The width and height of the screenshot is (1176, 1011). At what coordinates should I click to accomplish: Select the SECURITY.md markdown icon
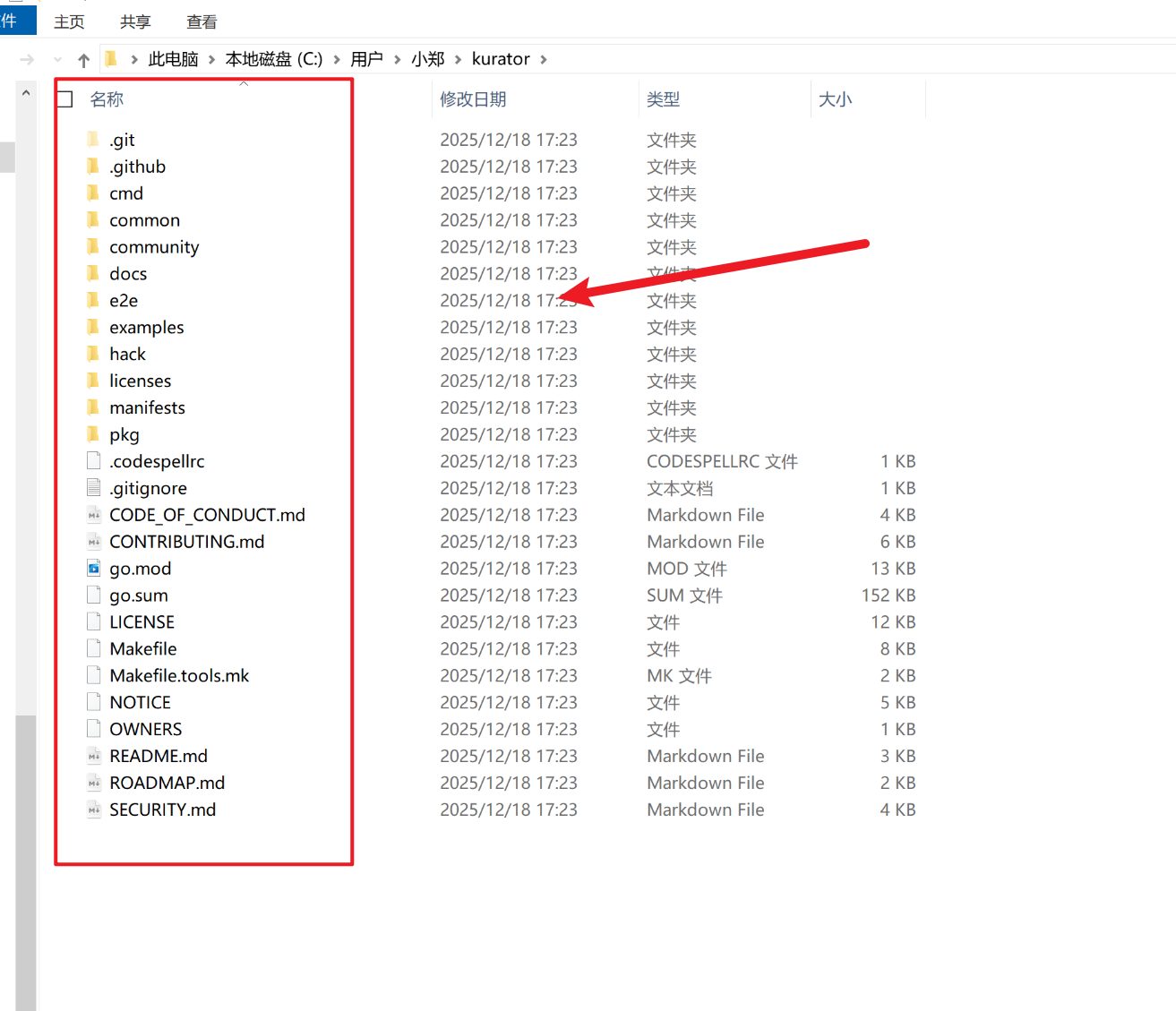click(93, 810)
